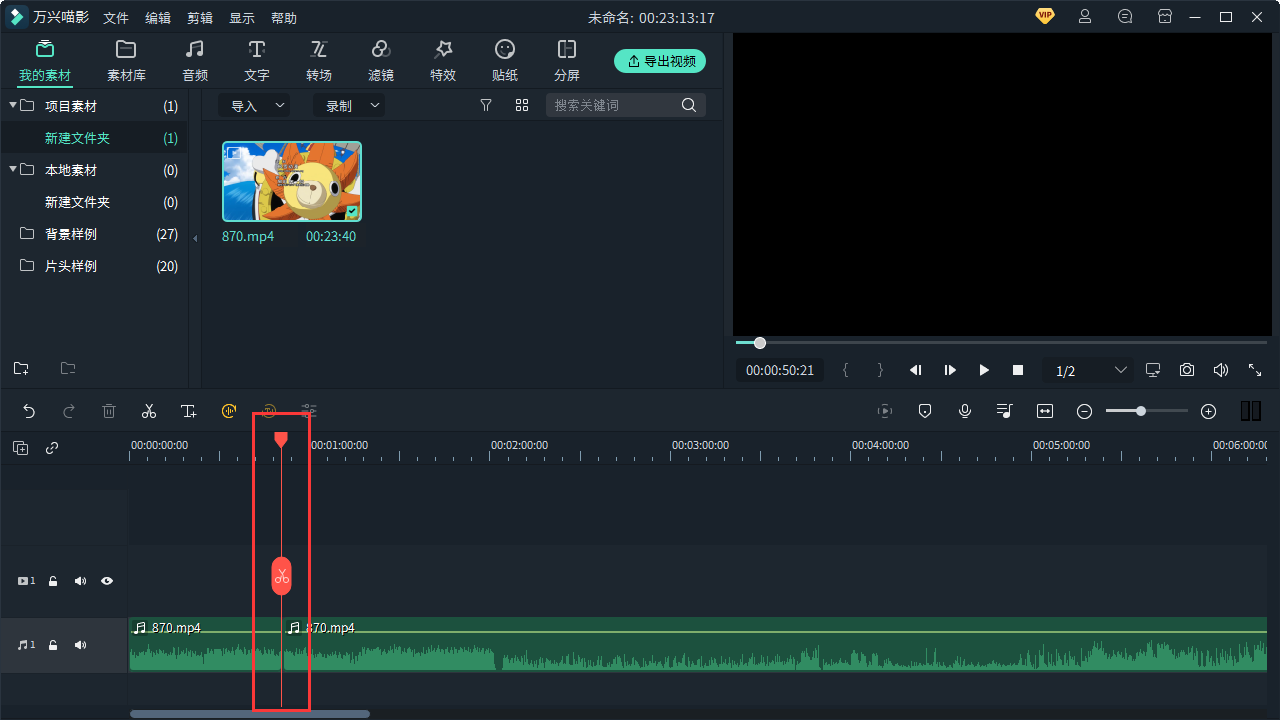1280x720 pixels.
Task: Open the 剪辑 menu
Action: (200, 18)
